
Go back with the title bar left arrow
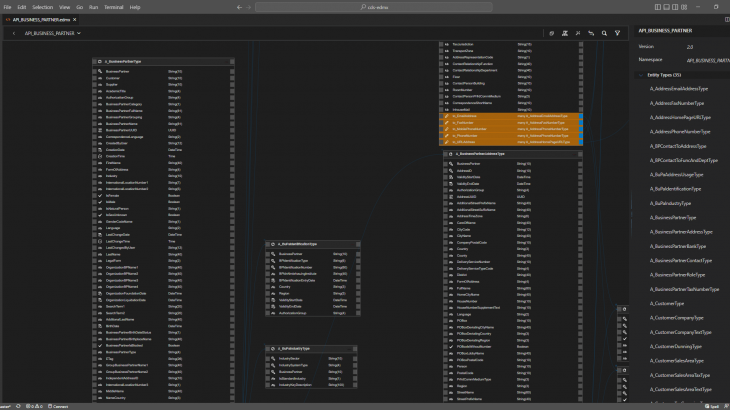(x=239, y=7)
